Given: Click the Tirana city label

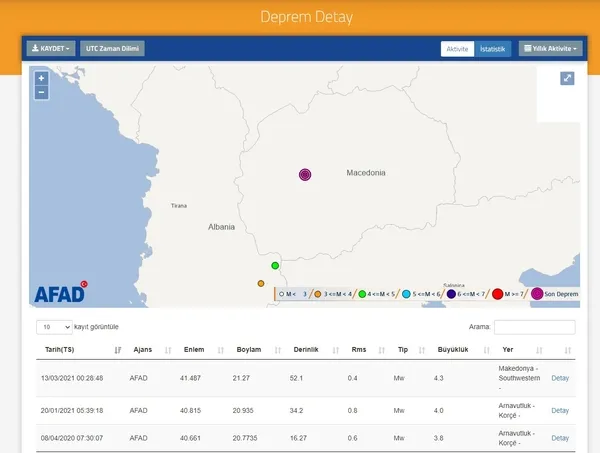Looking at the screenshot, I should [179, 206].
